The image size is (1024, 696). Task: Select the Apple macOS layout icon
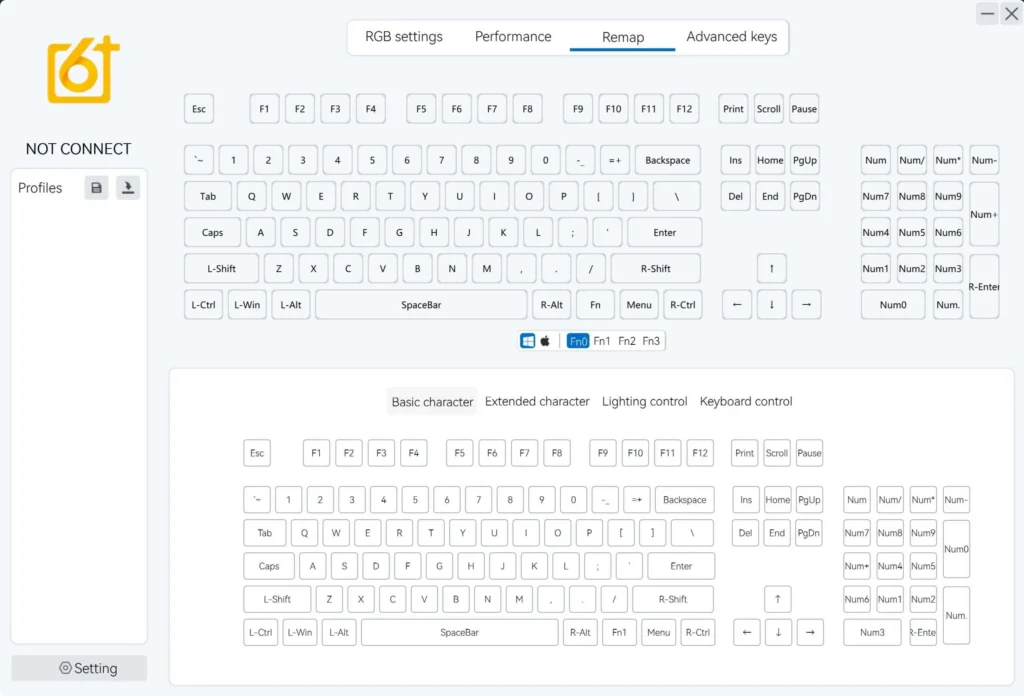545,341
